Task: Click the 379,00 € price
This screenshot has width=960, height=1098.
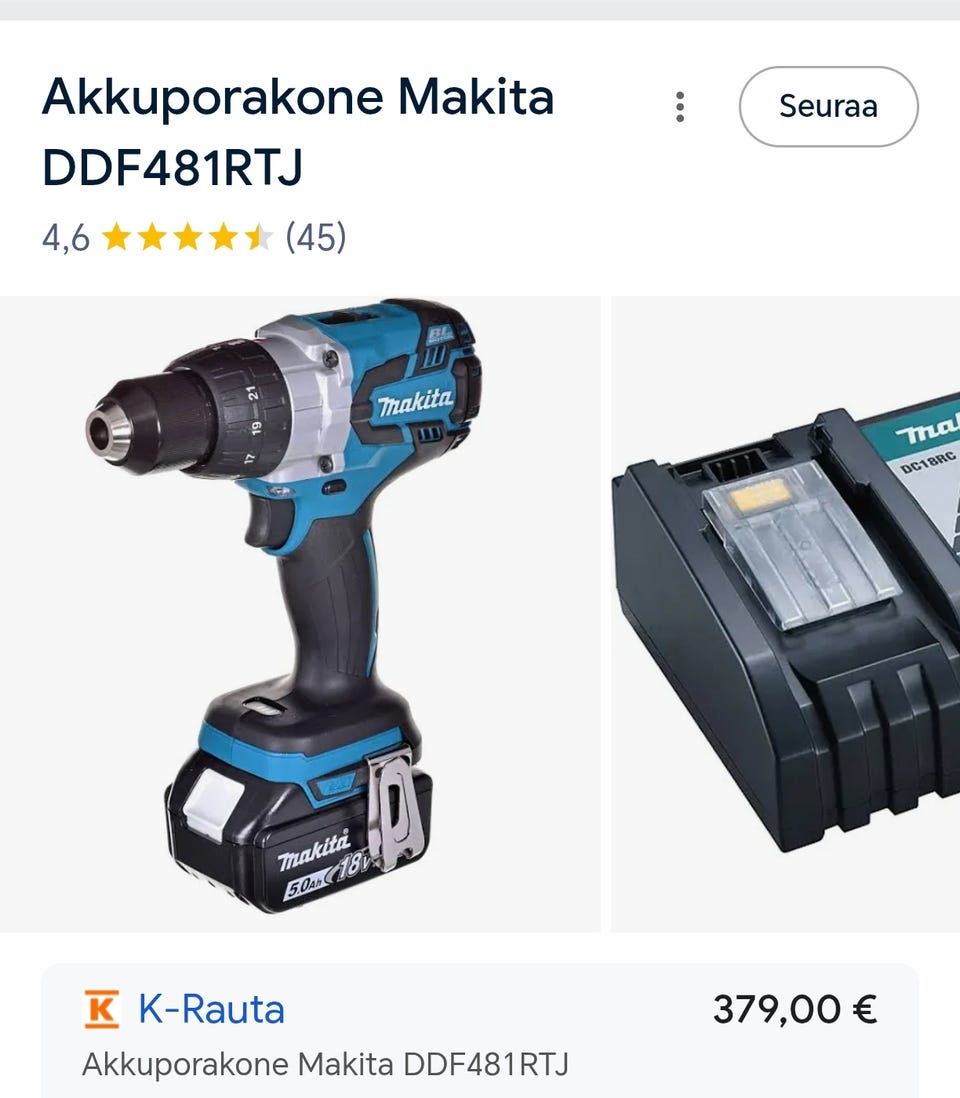Action: tap(795, 1009)
